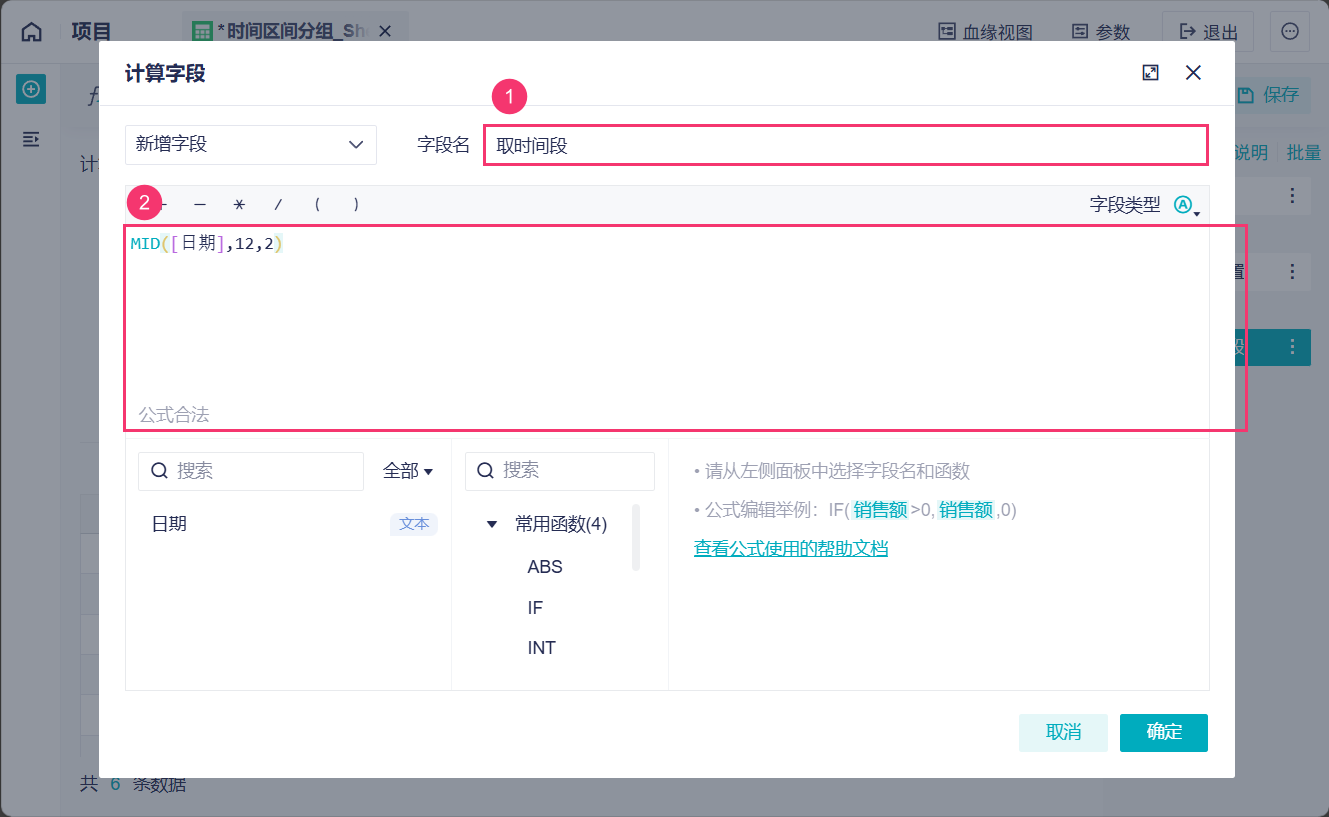1329x817 pixels.
Task: Click the 确定 confirm button
Action: pos(1164,732)
